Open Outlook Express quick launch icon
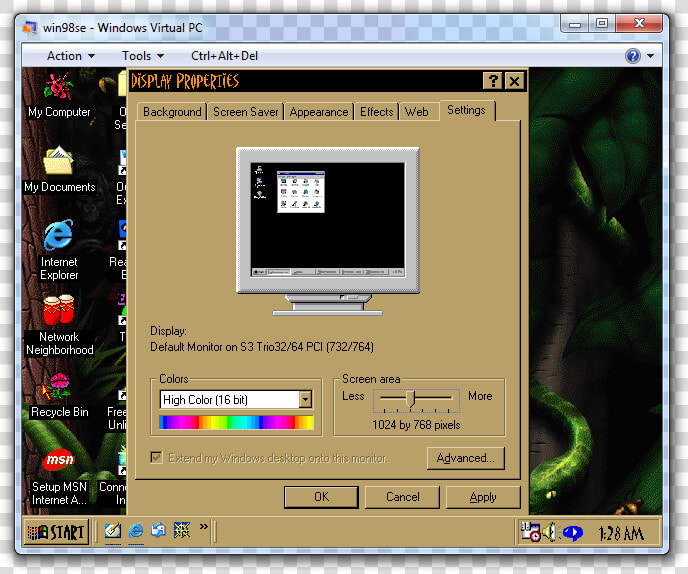688x574 pixels. tap(158, 531)
